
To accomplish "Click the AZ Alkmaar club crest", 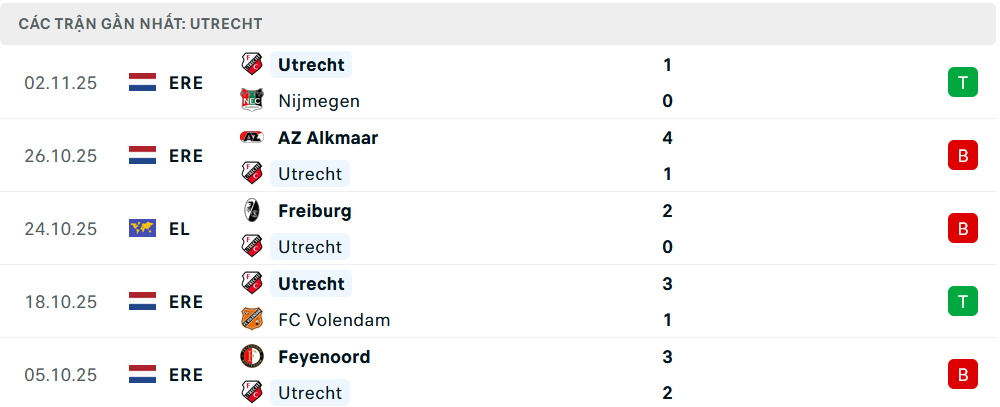I will [251, 137].
